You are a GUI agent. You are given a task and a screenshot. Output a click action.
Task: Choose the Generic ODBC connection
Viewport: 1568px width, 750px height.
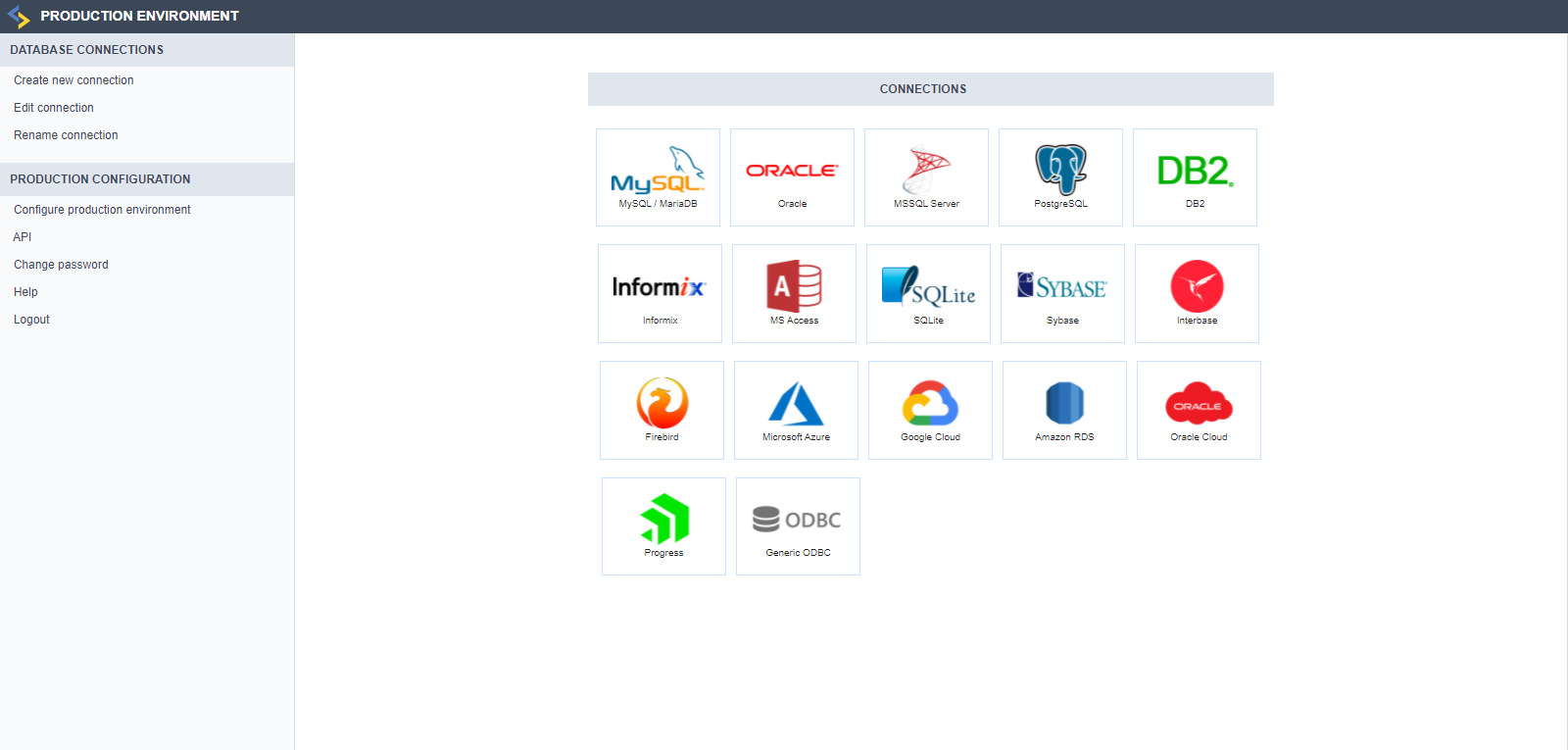point(798,526)
